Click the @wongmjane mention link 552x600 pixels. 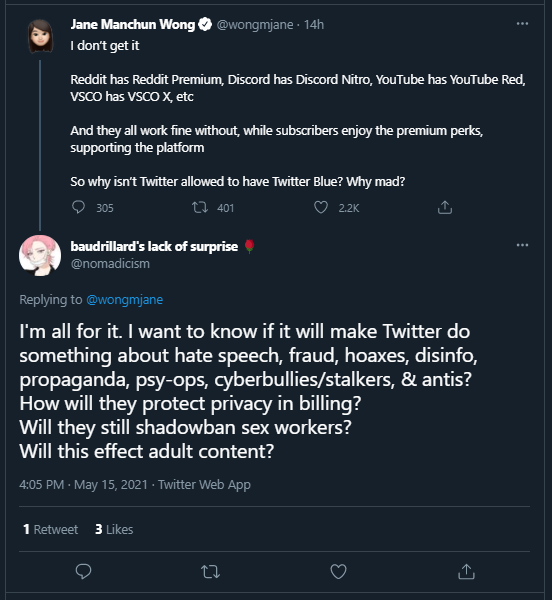(x=124, y=300)
